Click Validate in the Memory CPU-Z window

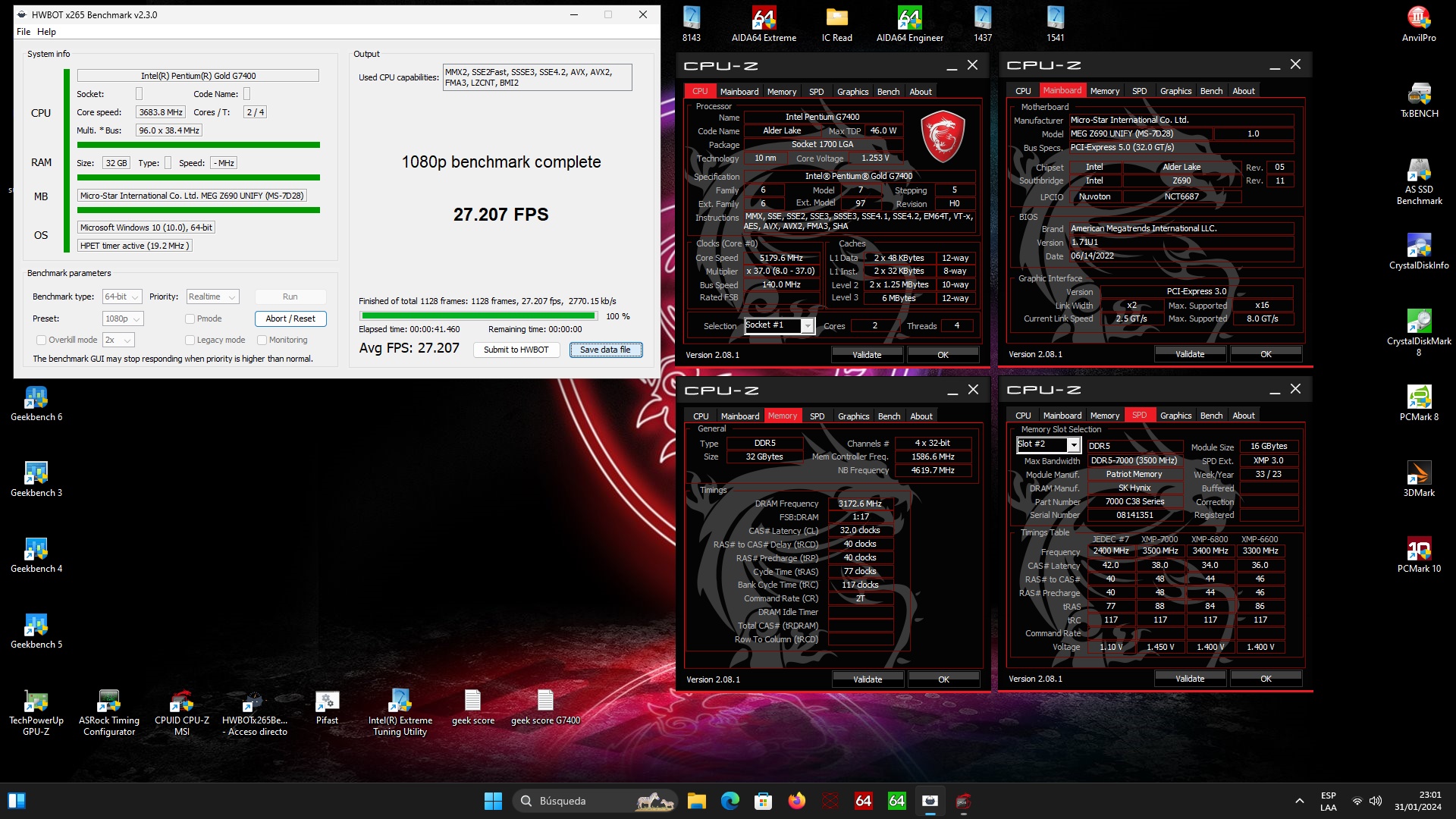point(868,679)
